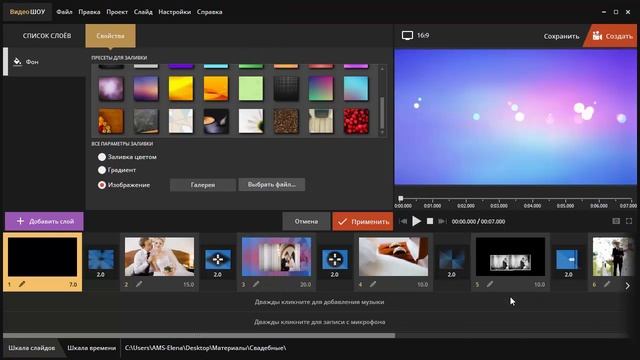
Task: Click the Отмена button
Action: tap(306, 221)
